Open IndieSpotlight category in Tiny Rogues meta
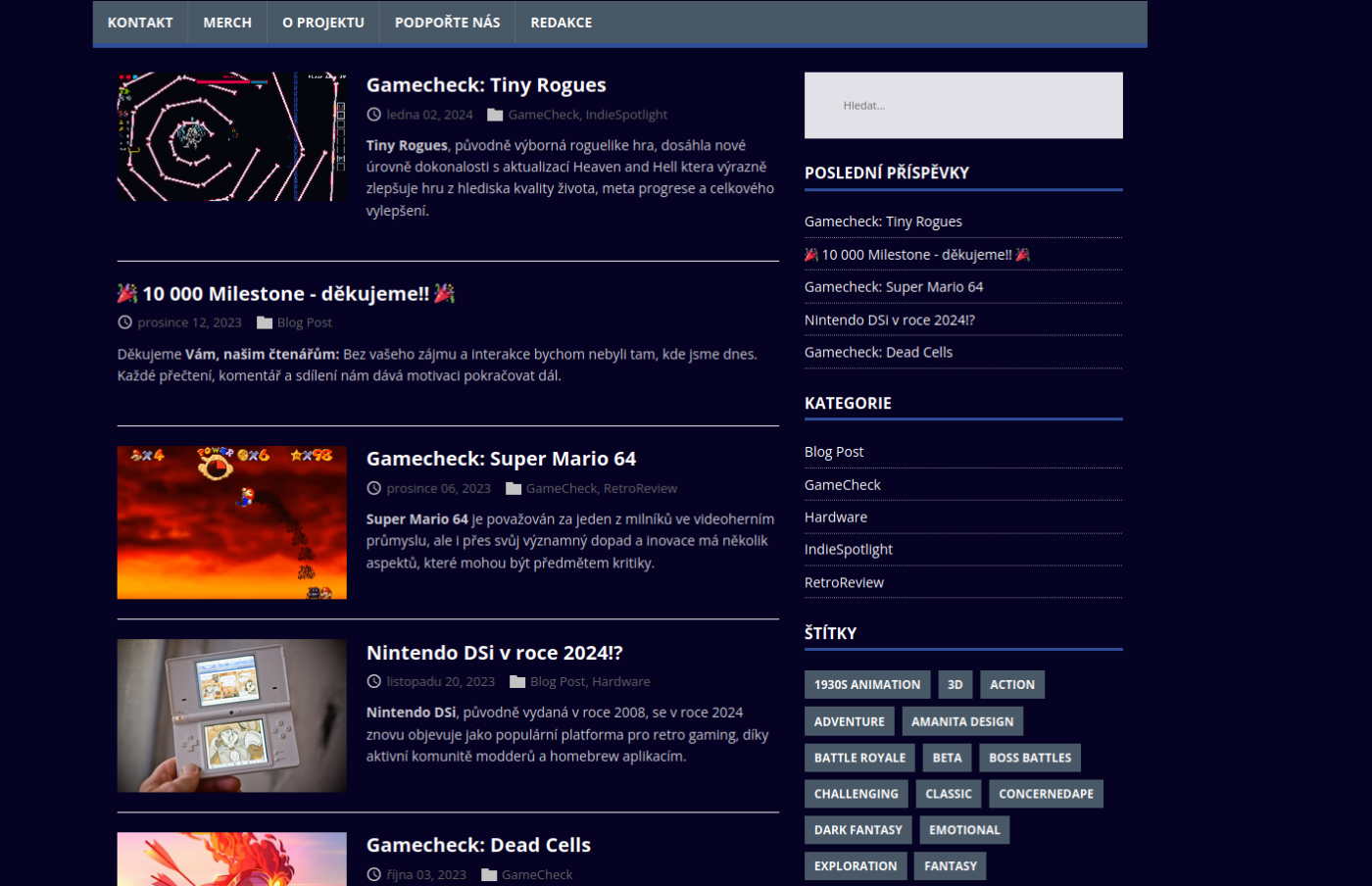This screenshot has width=1372, height=886. tap(626, 115)
